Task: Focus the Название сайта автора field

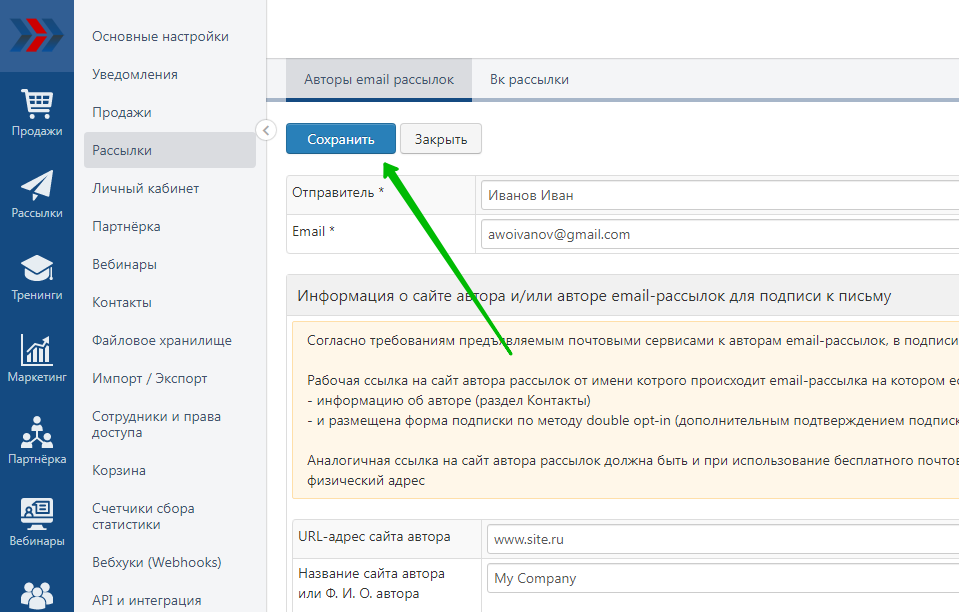Action: [x=723, y=578]
